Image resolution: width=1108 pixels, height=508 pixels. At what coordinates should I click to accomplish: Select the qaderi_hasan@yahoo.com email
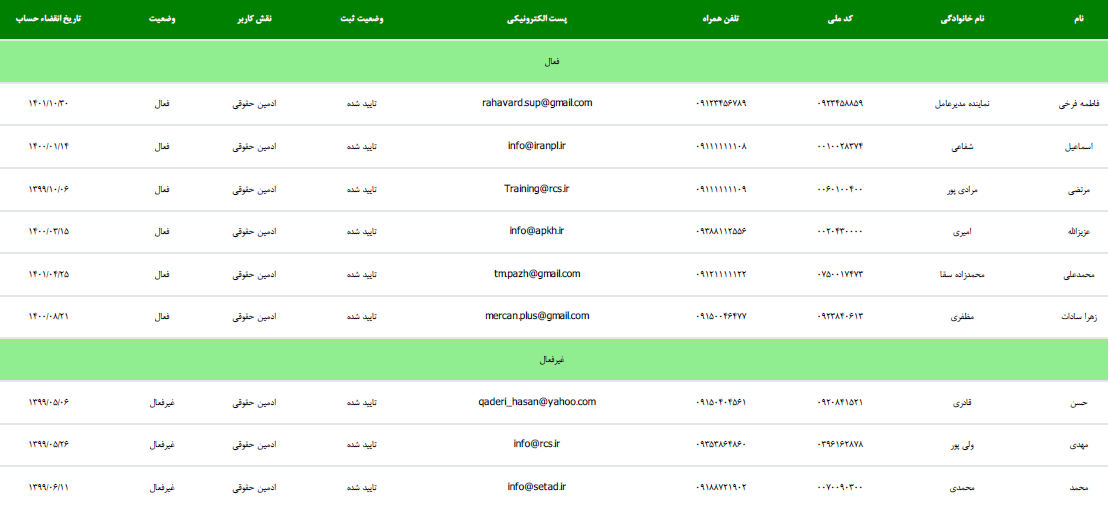pyautogui.click(x=537, y=402)
